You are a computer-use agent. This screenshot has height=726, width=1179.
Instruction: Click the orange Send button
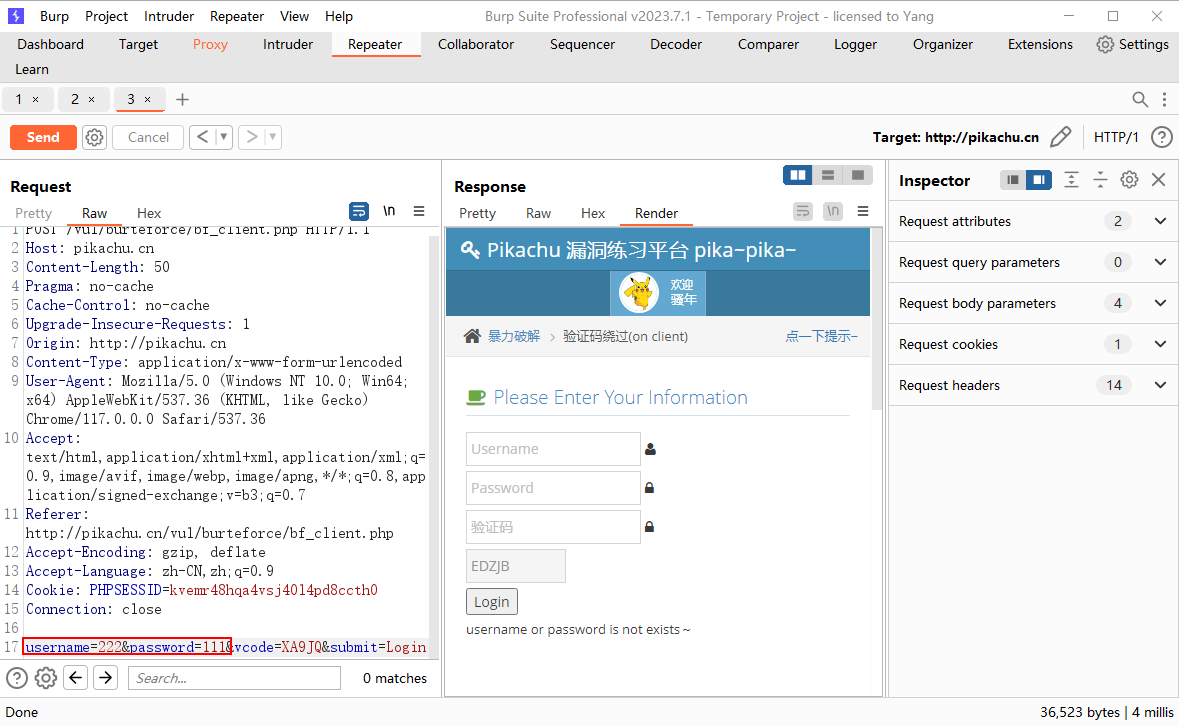coord(43,138)
